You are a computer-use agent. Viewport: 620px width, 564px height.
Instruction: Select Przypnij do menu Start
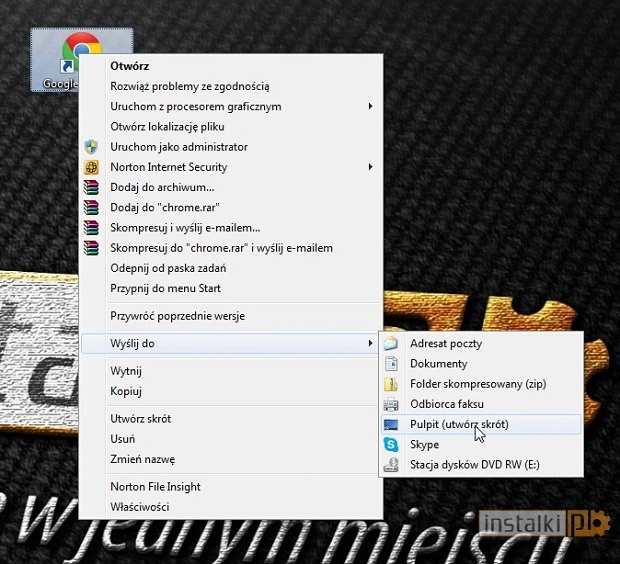pyautogui.click(x=165, y=288)
